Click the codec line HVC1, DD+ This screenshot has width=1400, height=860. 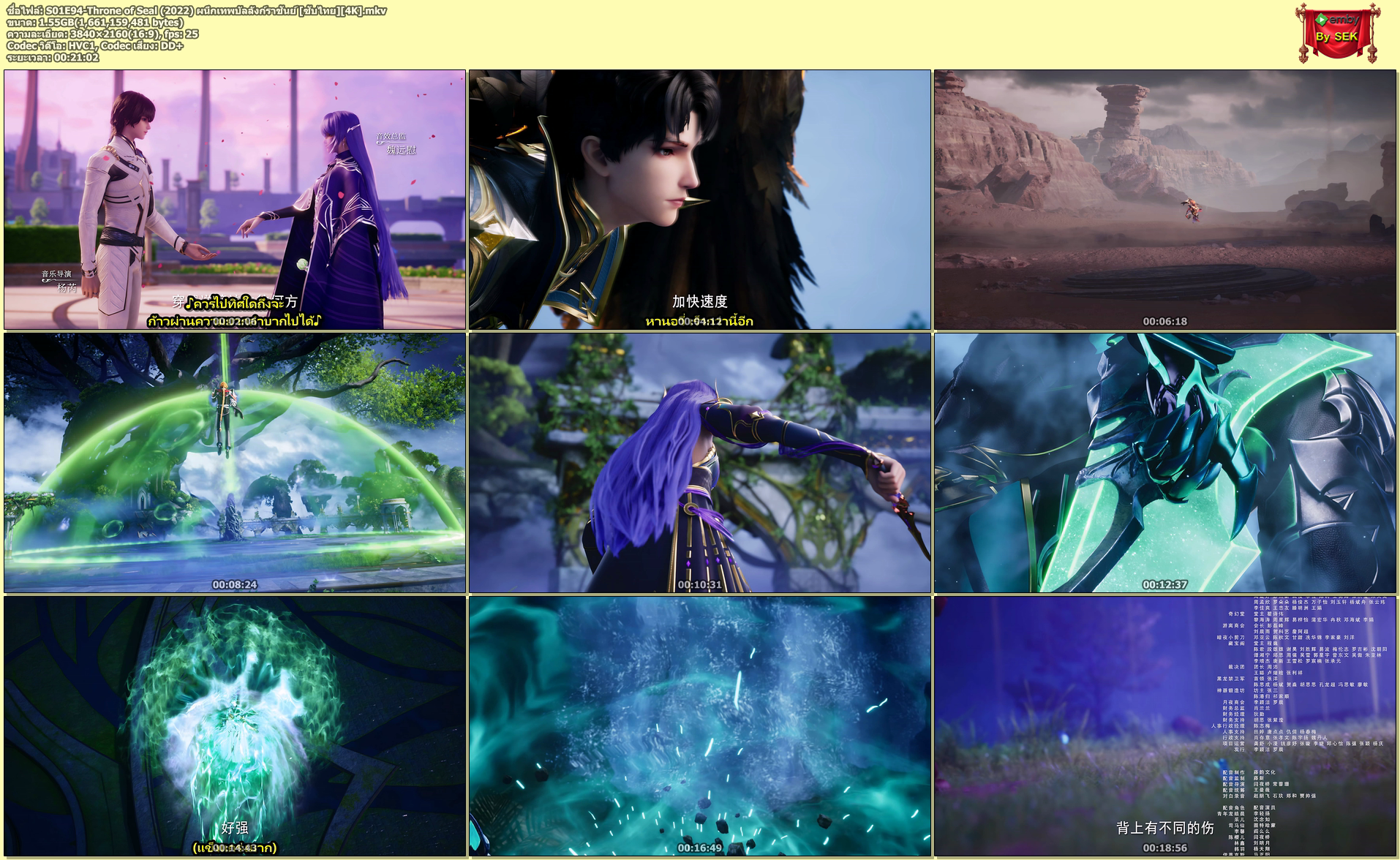click(x=95, y=45)
